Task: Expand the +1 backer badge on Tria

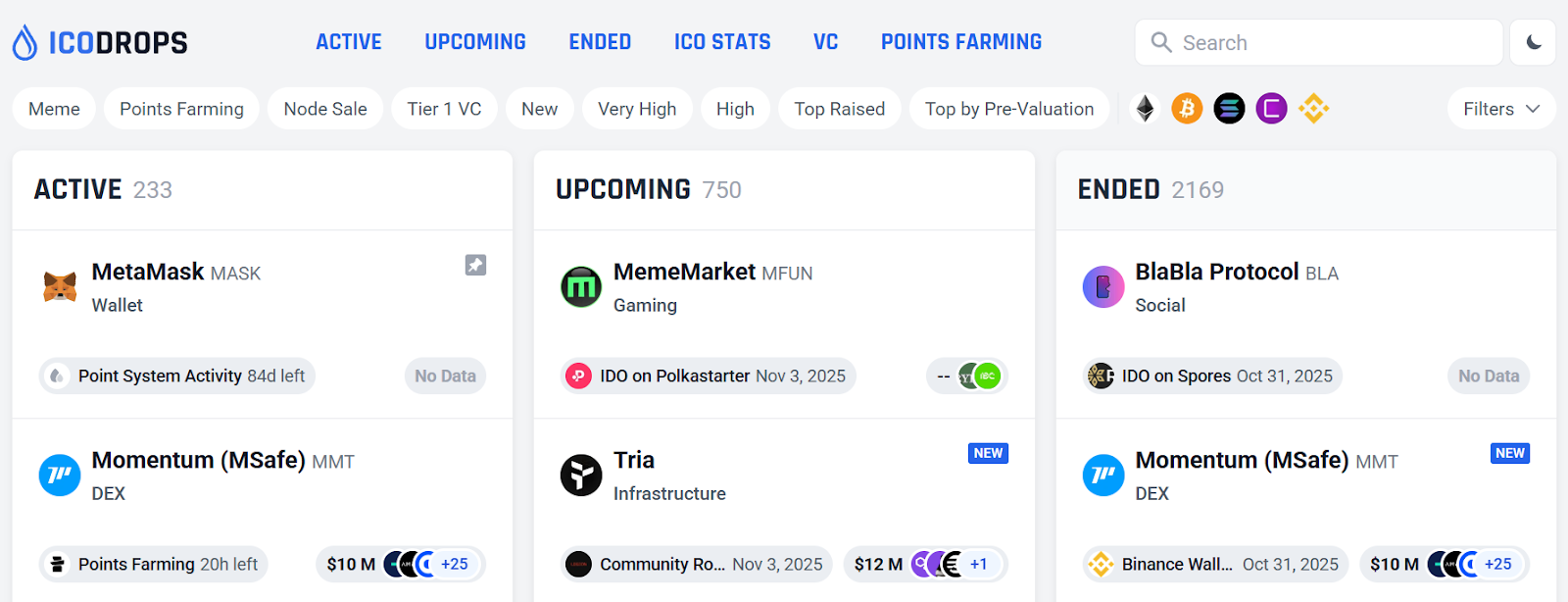Action: [x=978, y=564]
